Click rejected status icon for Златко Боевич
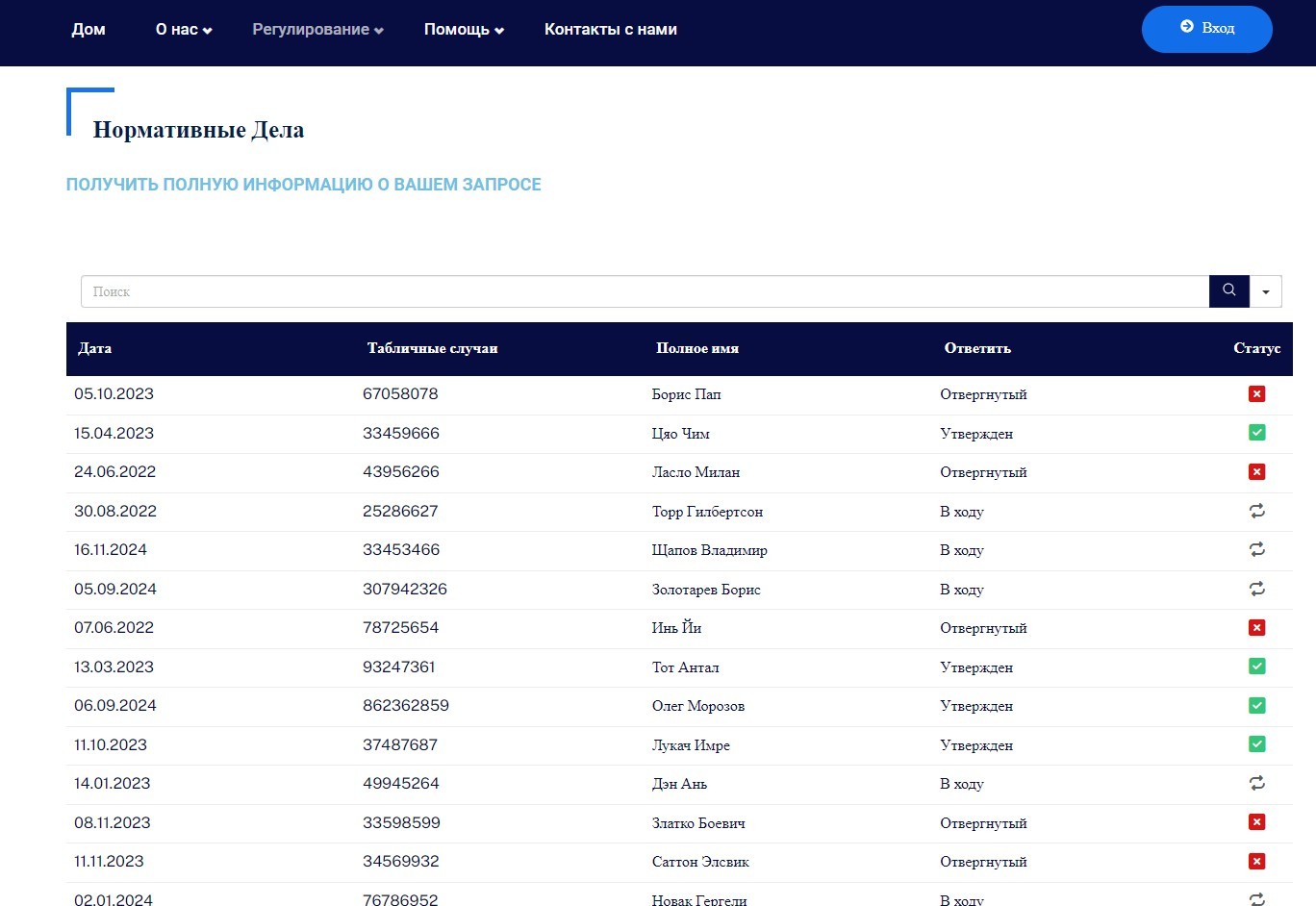 point(1256,822)
